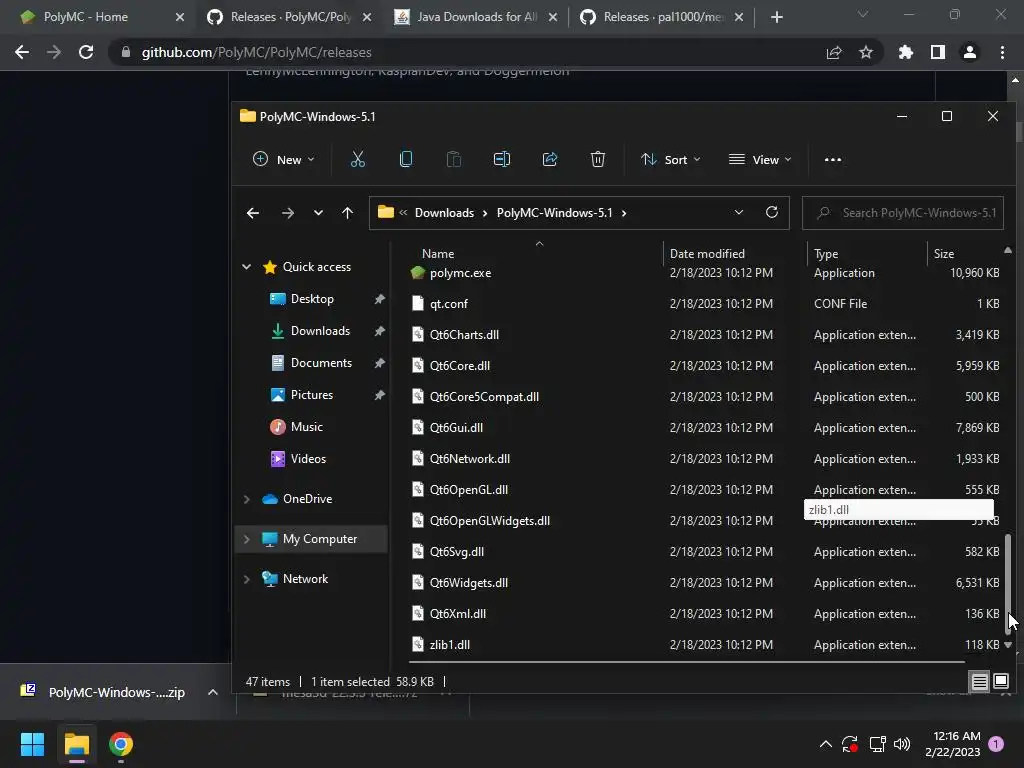Select Releases PolyMC/PolyMC tab
Viewport: 1024px width, 768px height.
291,17
